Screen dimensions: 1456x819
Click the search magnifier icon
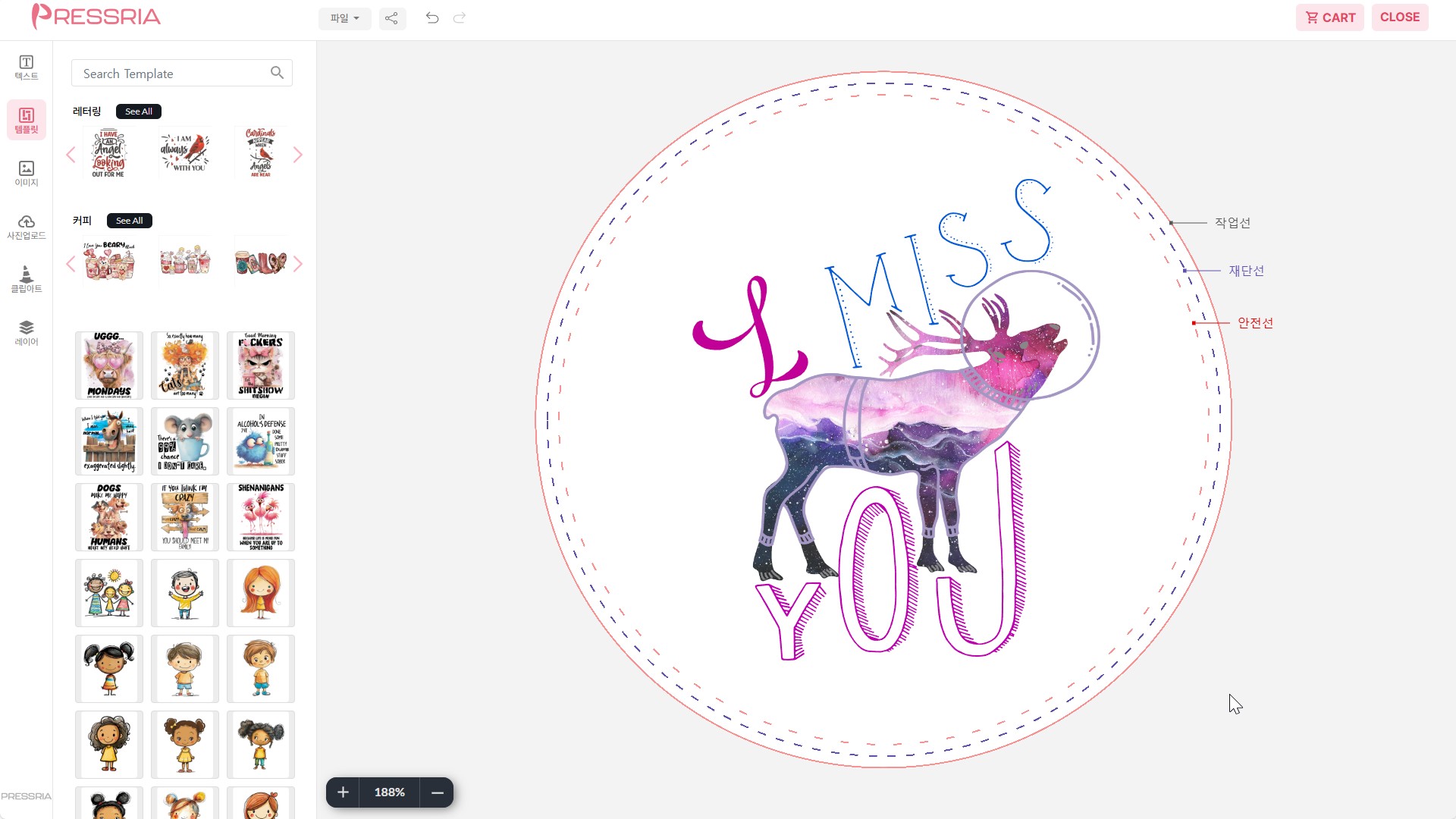tap(277, 73)
